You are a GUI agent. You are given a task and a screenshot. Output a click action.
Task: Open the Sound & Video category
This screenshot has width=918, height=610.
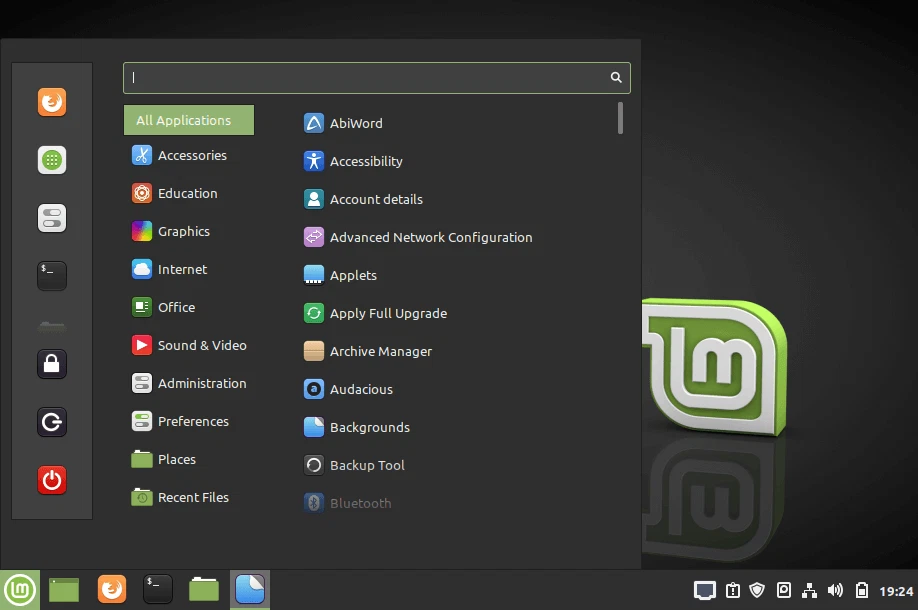click(201, 345)
